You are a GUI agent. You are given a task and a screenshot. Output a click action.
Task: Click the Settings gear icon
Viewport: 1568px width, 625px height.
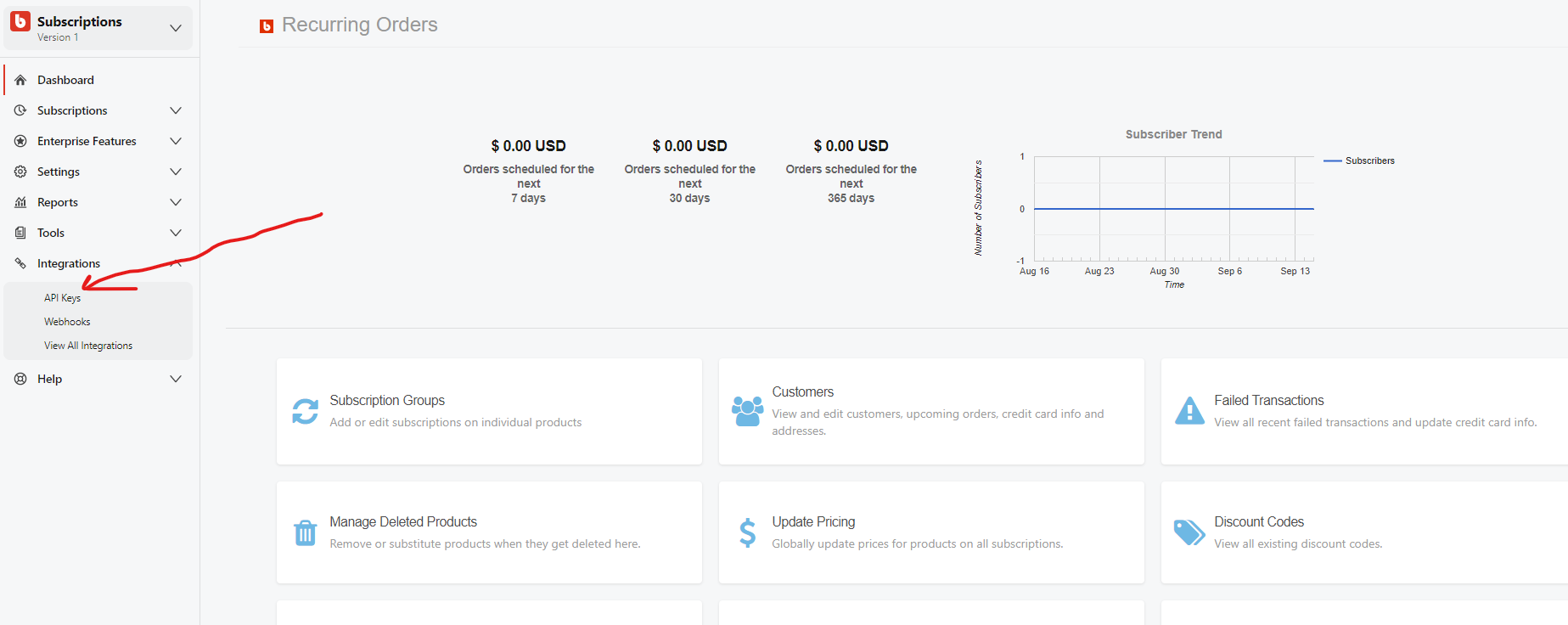coord(20,172)
